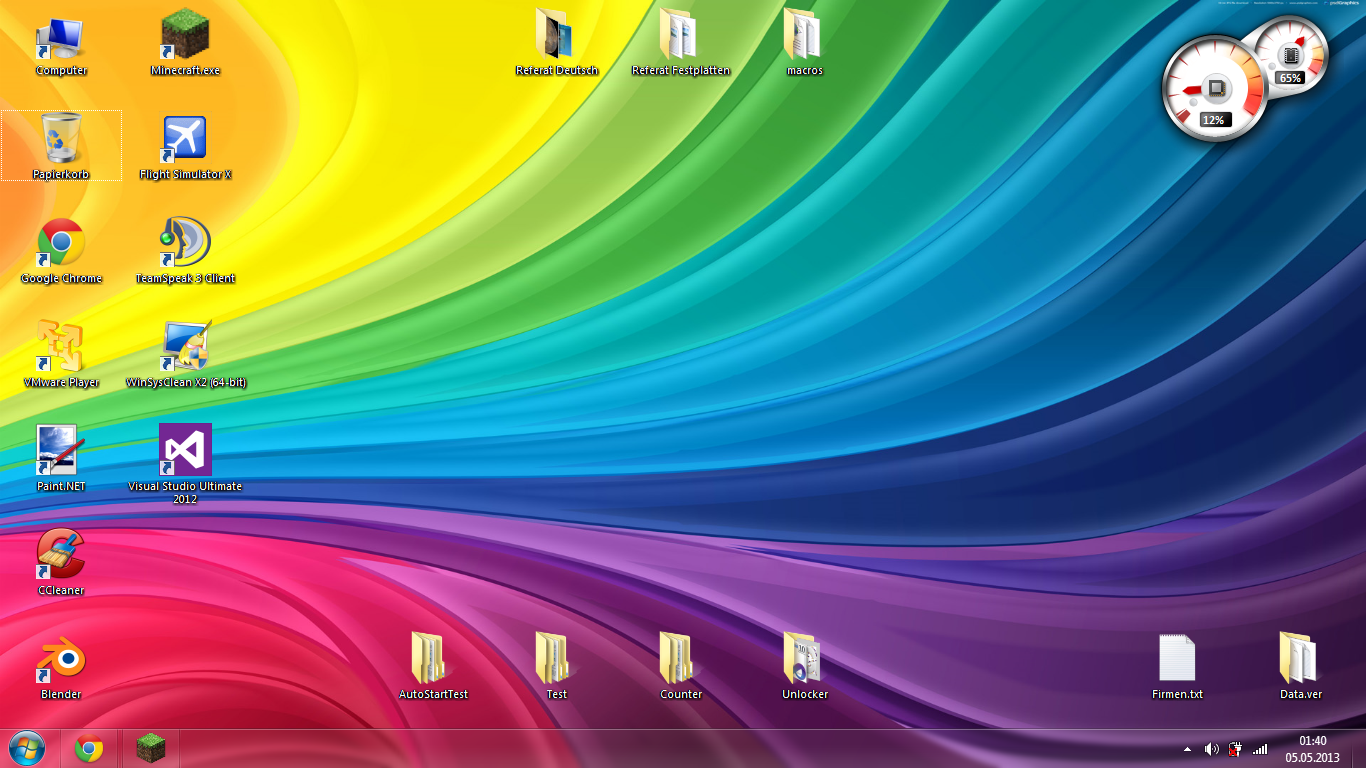
Task: Select the Paint.NET shortcut icon
Action: click(x=61, y=452)
